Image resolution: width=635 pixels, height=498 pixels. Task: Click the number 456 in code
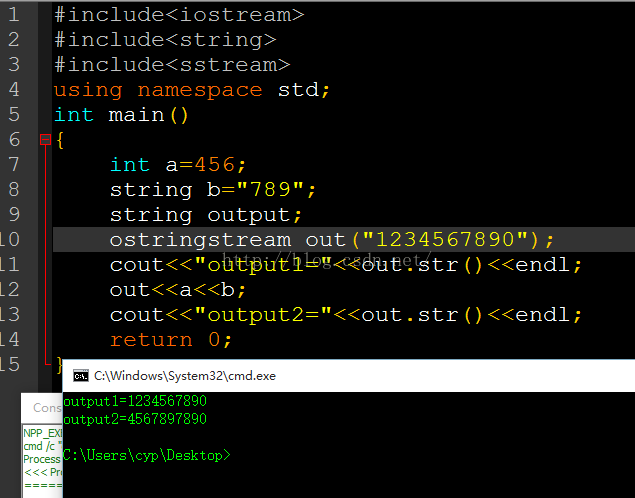(215, 165)
